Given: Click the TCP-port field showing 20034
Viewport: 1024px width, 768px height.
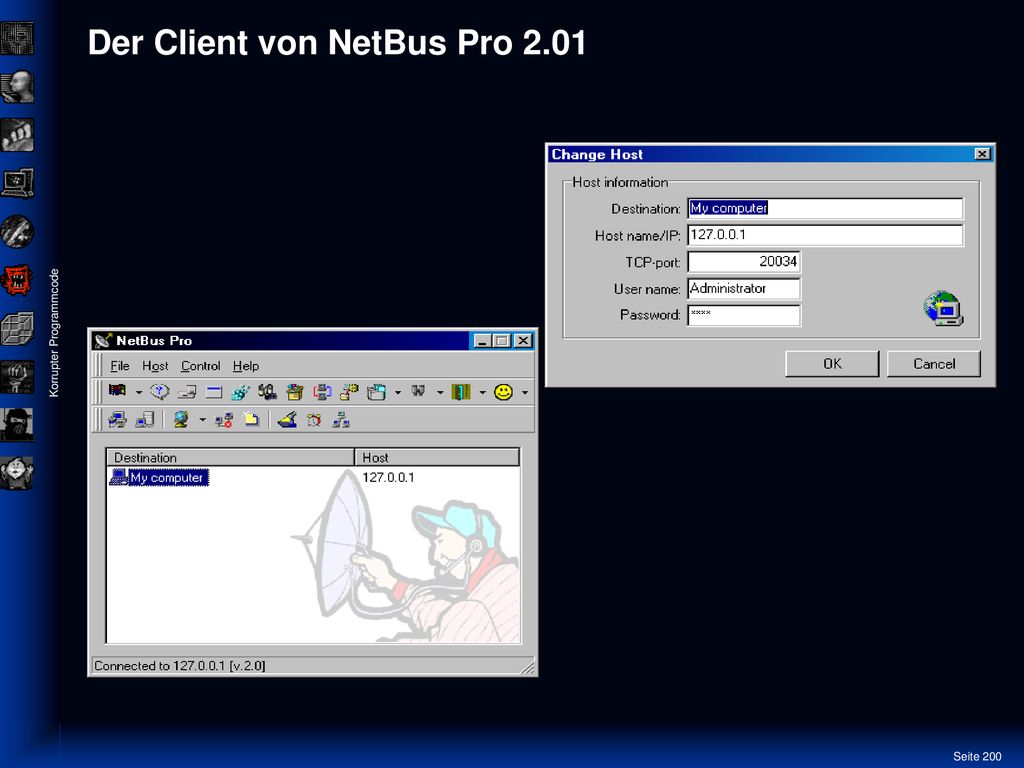Looking at the screenshot, I should tap(744, 262).
